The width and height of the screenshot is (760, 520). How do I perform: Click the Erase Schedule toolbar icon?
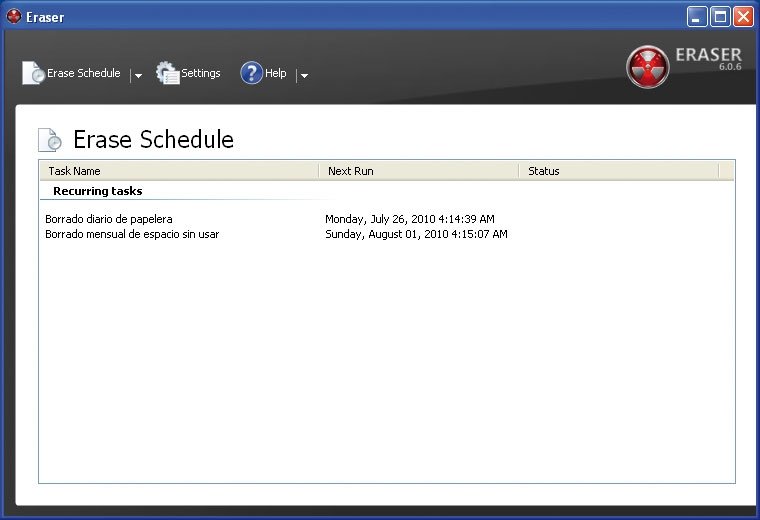click(x=33, y=73)
